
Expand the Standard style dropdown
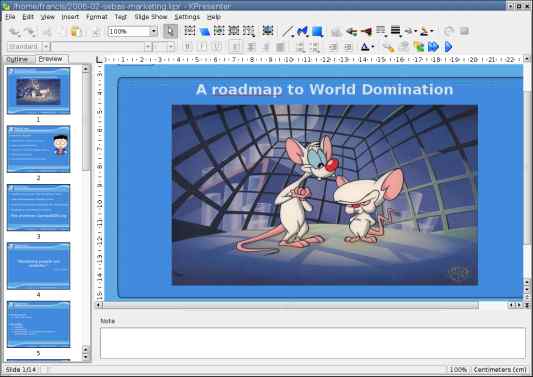point(46,47)
